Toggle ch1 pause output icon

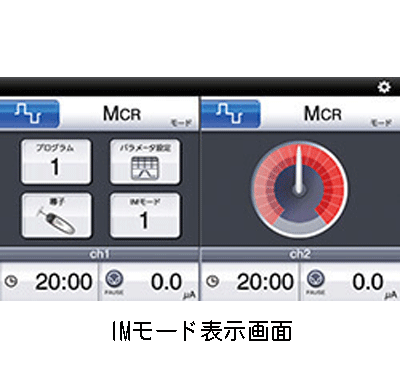[x=114, y=282]
